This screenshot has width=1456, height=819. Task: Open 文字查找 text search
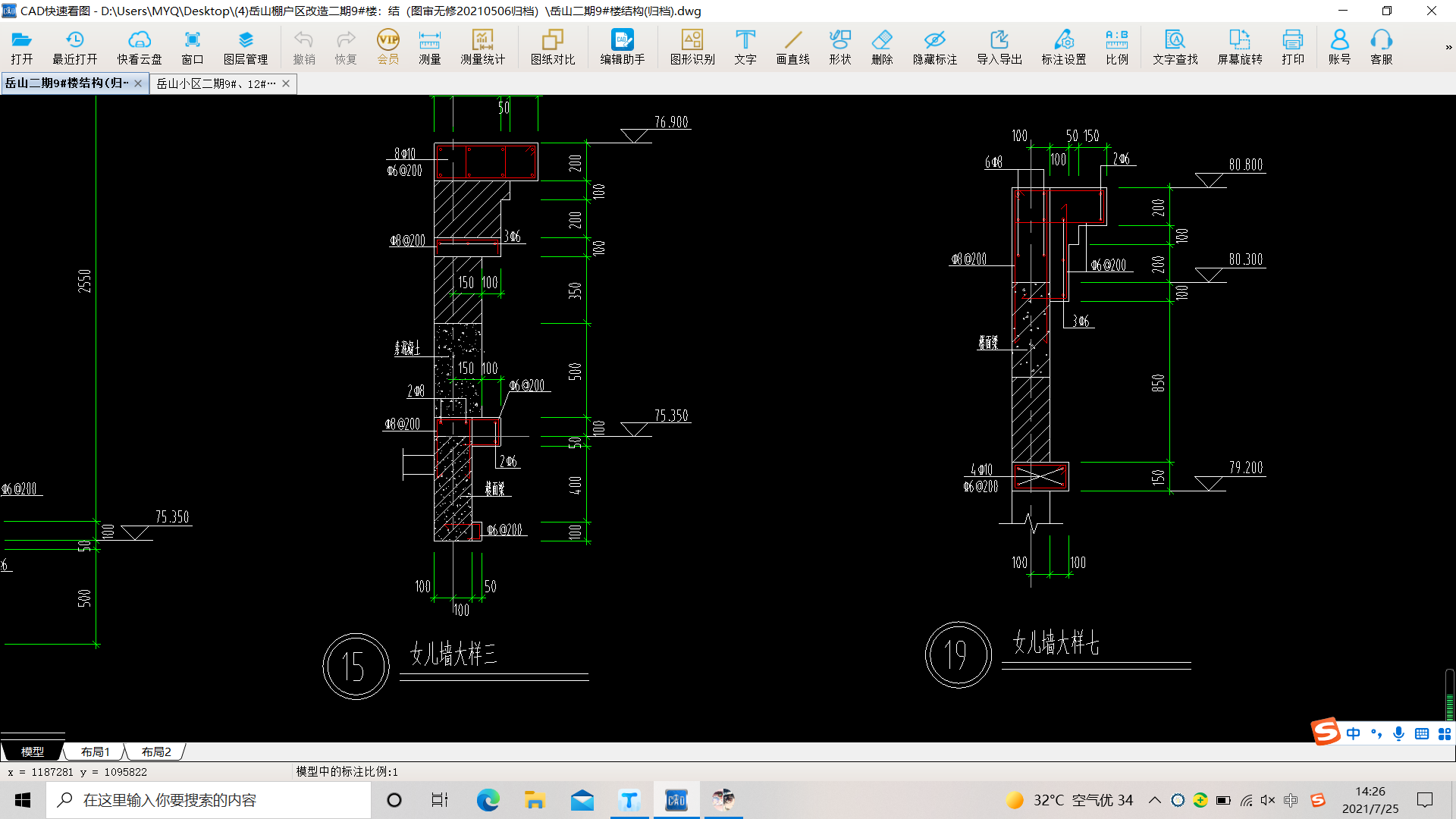point(1175,47)
